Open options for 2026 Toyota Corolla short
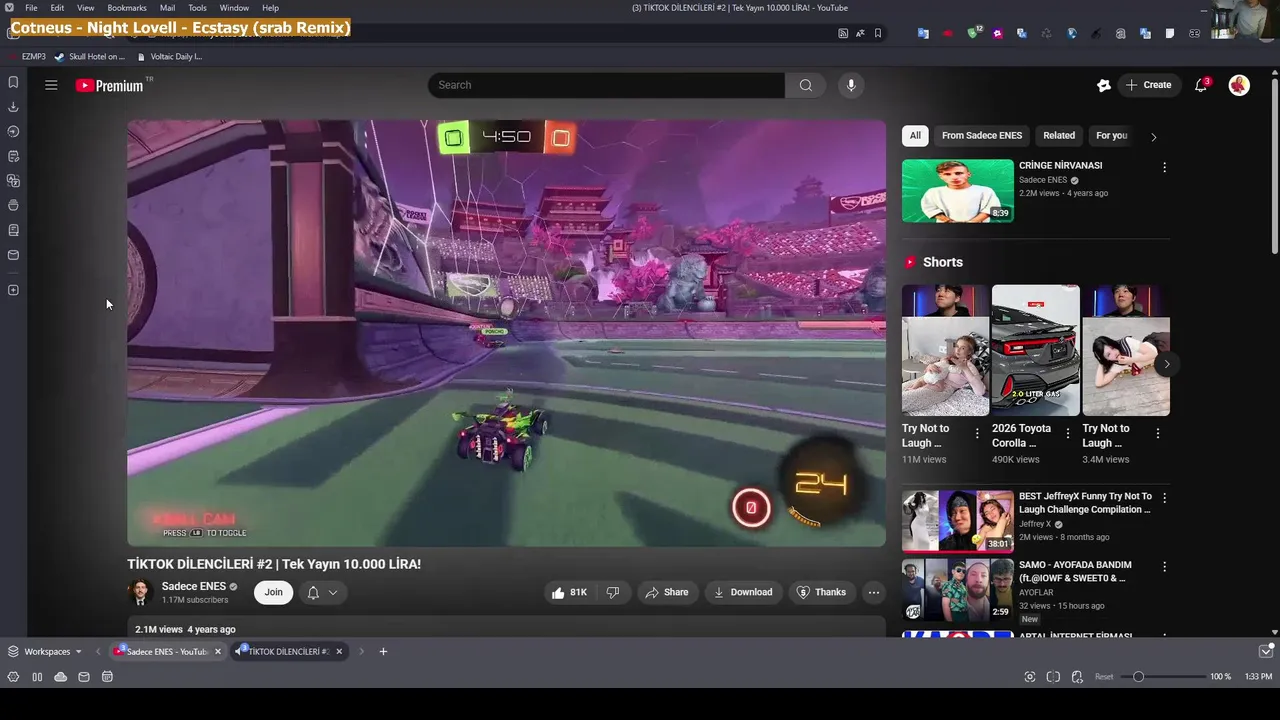 pyautogui.click(x=1068, y=433)
